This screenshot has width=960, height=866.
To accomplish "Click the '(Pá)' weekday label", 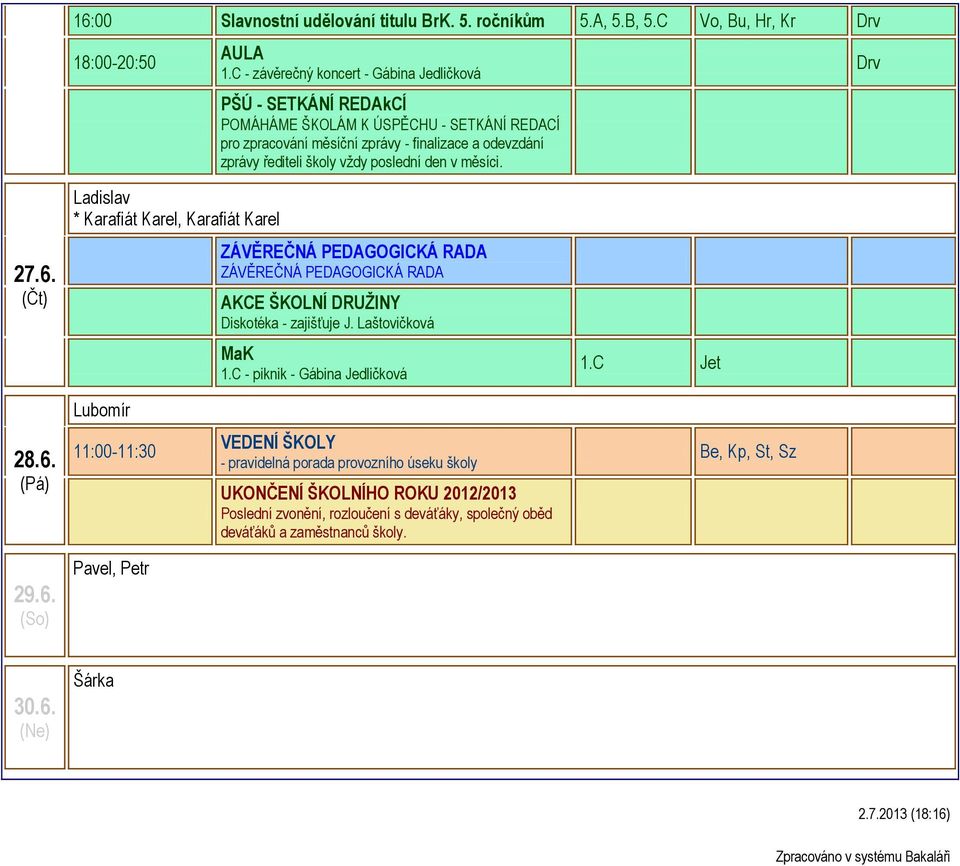I will (x=34, y=484).
